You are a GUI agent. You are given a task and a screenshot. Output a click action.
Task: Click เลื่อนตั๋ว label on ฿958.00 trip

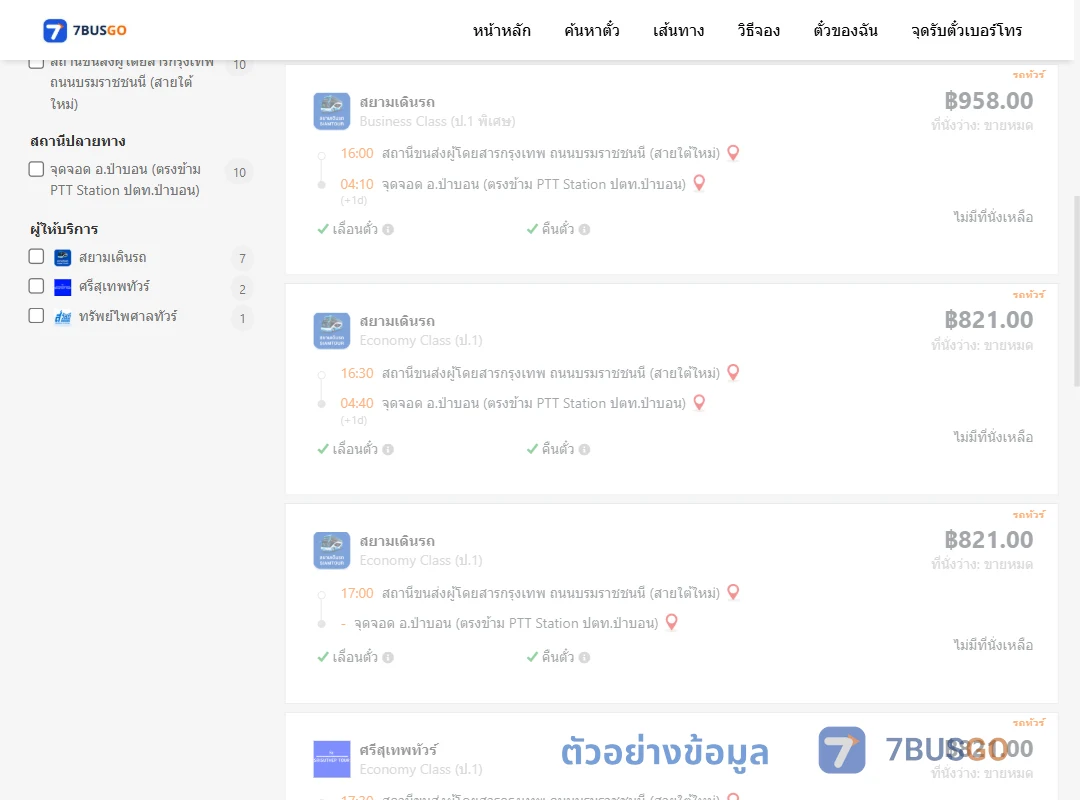pyautogui.click(x=355, y=229)
